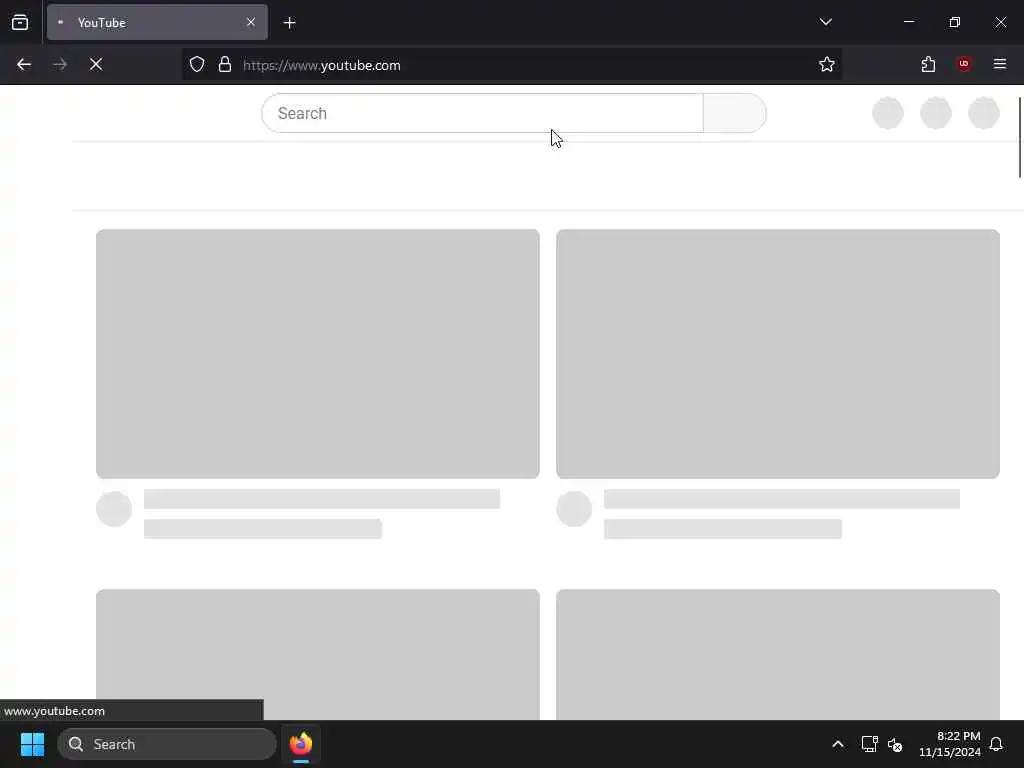Go back one page

tap(24, 64)
